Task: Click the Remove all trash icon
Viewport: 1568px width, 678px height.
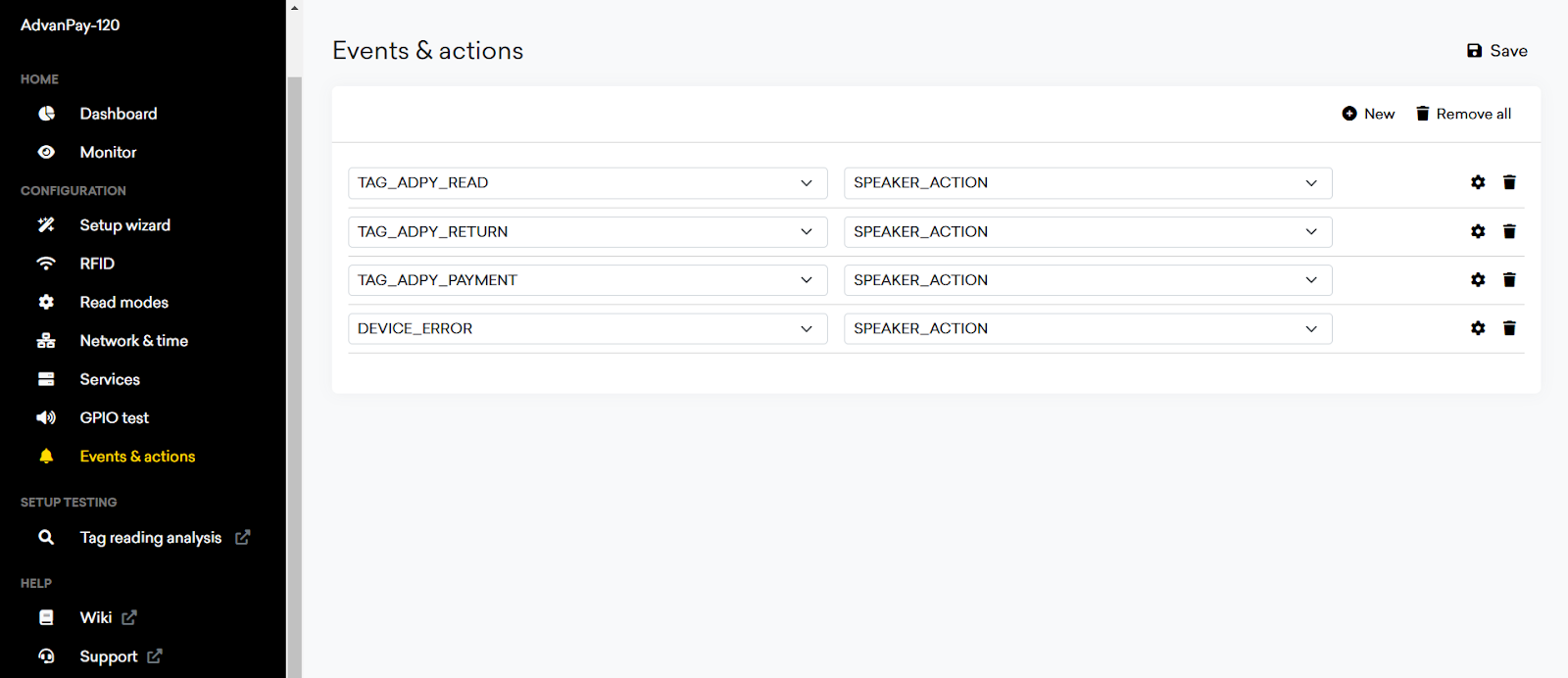Action: [x=1423, y=114]
